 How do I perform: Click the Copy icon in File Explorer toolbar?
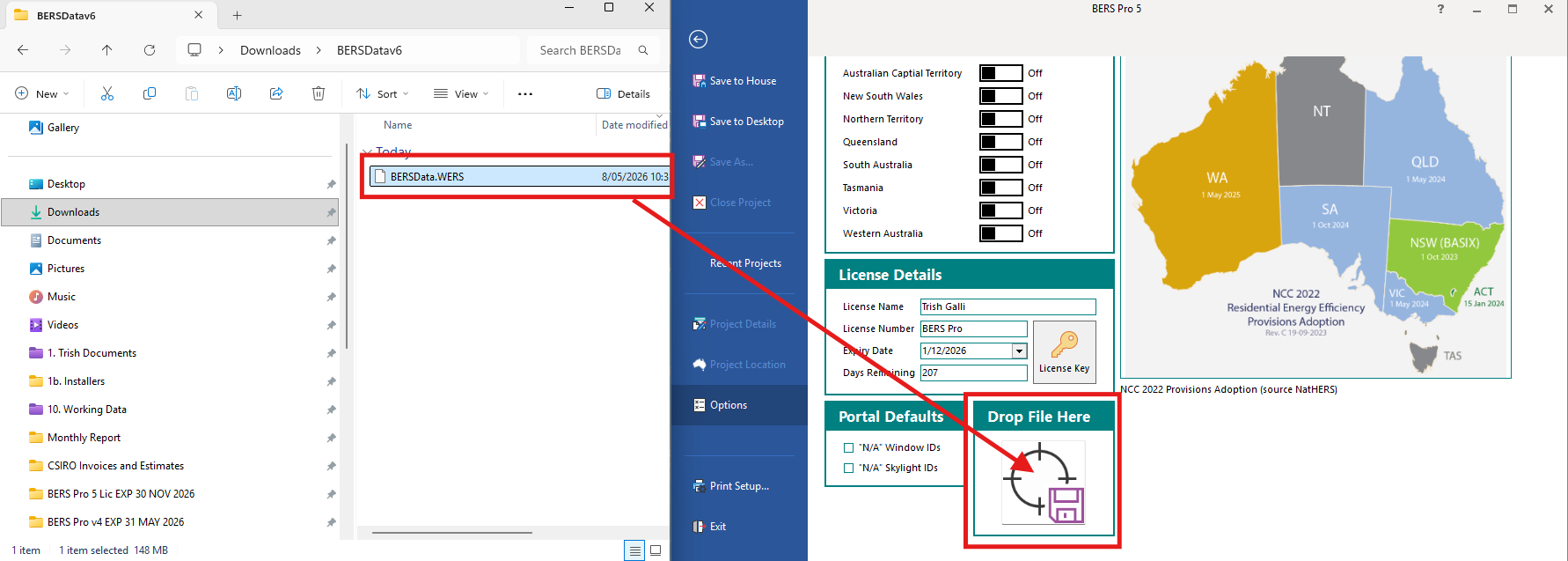[x=150, y=93]
